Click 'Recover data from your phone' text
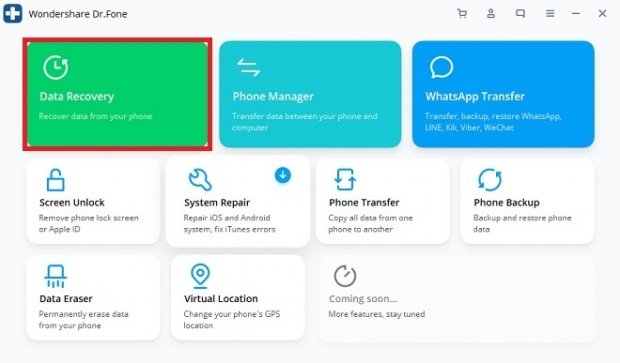 tap(95, 116)
